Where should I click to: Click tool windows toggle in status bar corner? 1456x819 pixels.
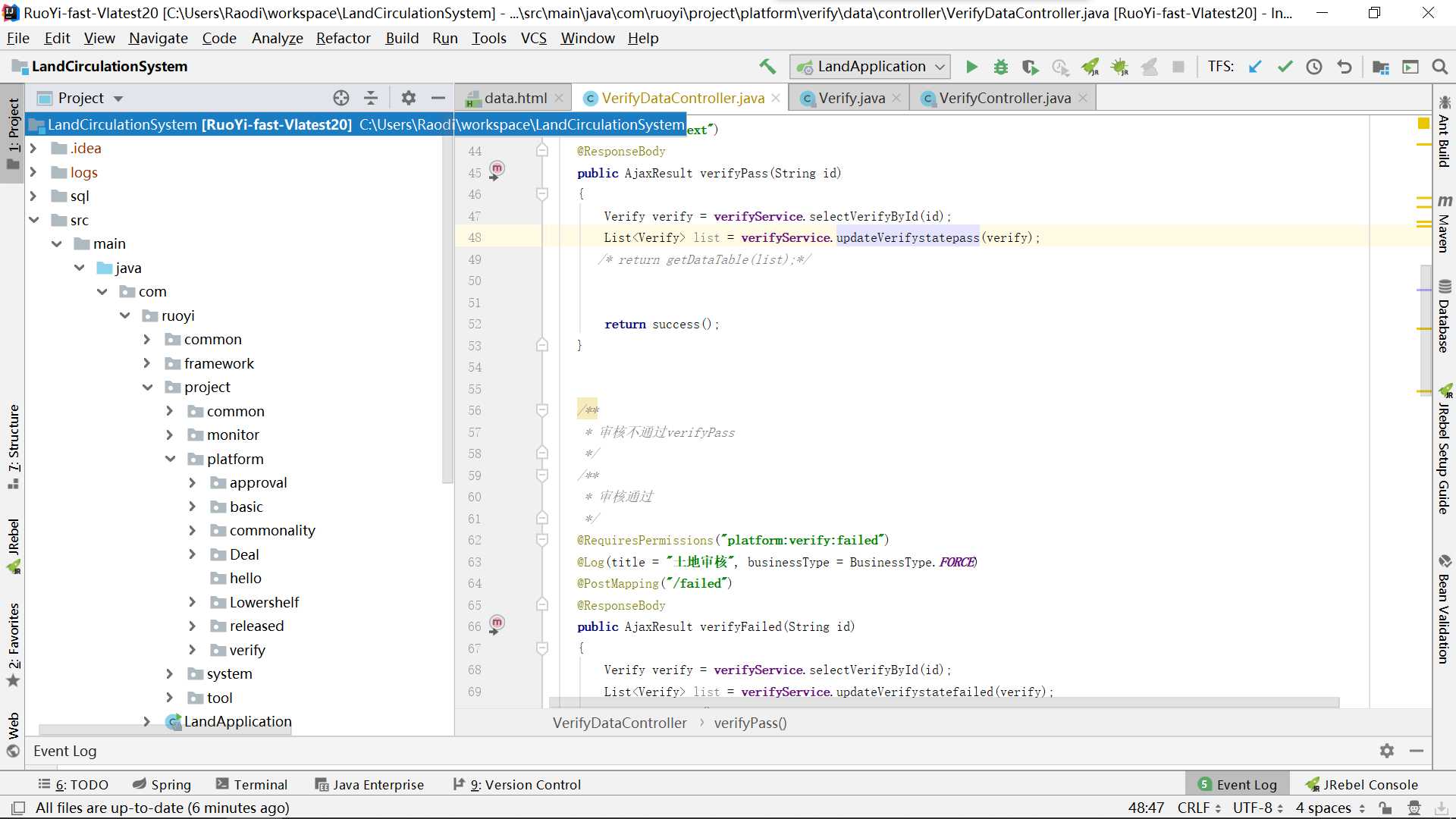click(19, 808)
